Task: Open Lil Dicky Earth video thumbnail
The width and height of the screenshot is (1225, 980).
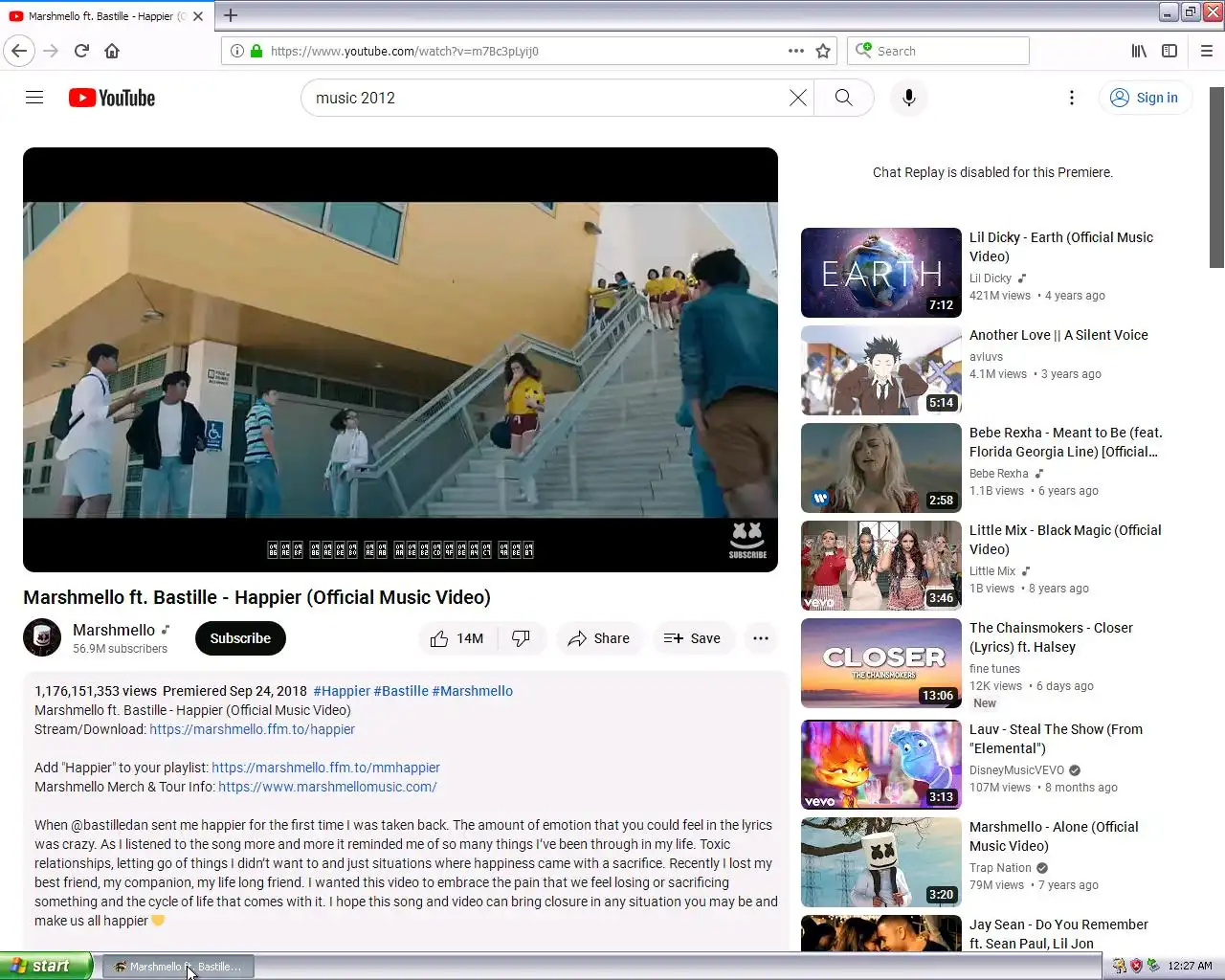Action: (x=881, y=273)
